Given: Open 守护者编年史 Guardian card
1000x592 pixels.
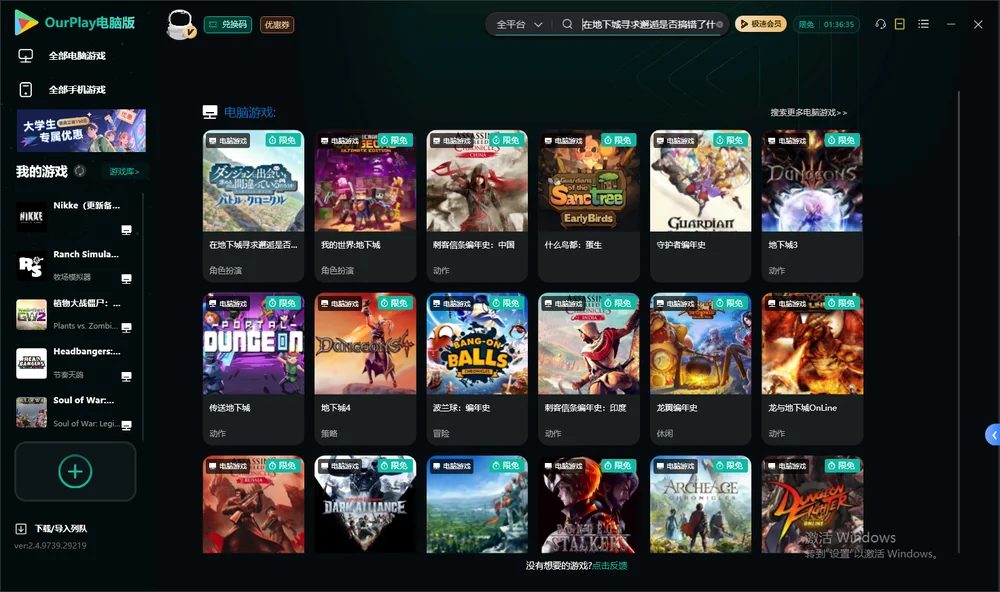Looking at the screenshot, I should coord(700,206).
